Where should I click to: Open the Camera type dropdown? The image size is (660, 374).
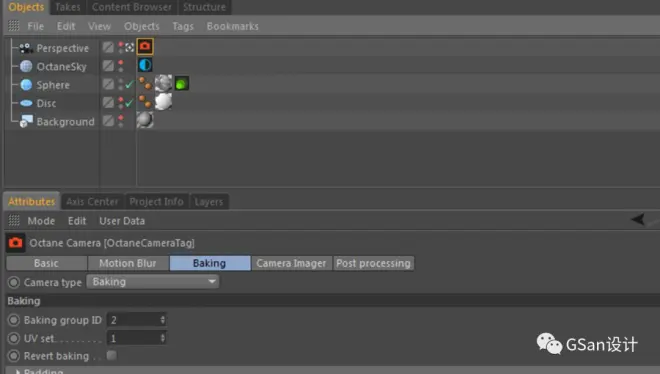[x=153, y=281]
